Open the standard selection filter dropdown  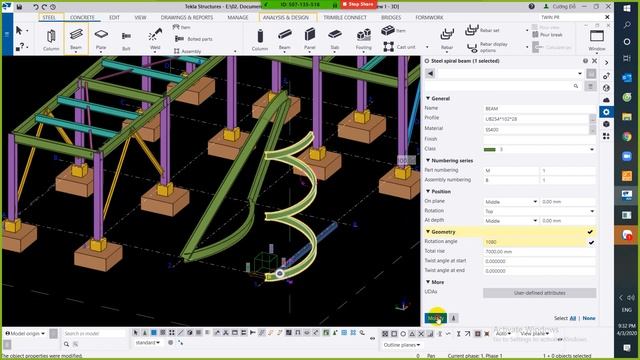click(148, 342)
